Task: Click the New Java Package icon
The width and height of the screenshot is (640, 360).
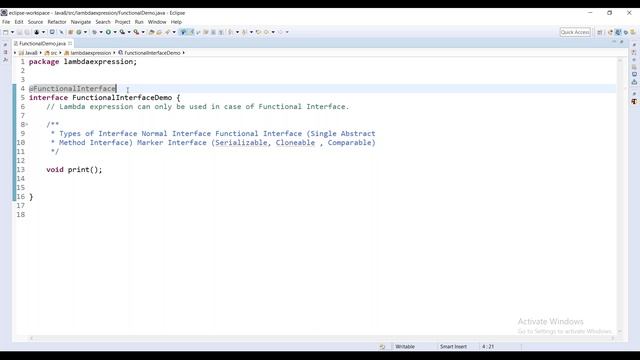Action: tap(70, 32)
